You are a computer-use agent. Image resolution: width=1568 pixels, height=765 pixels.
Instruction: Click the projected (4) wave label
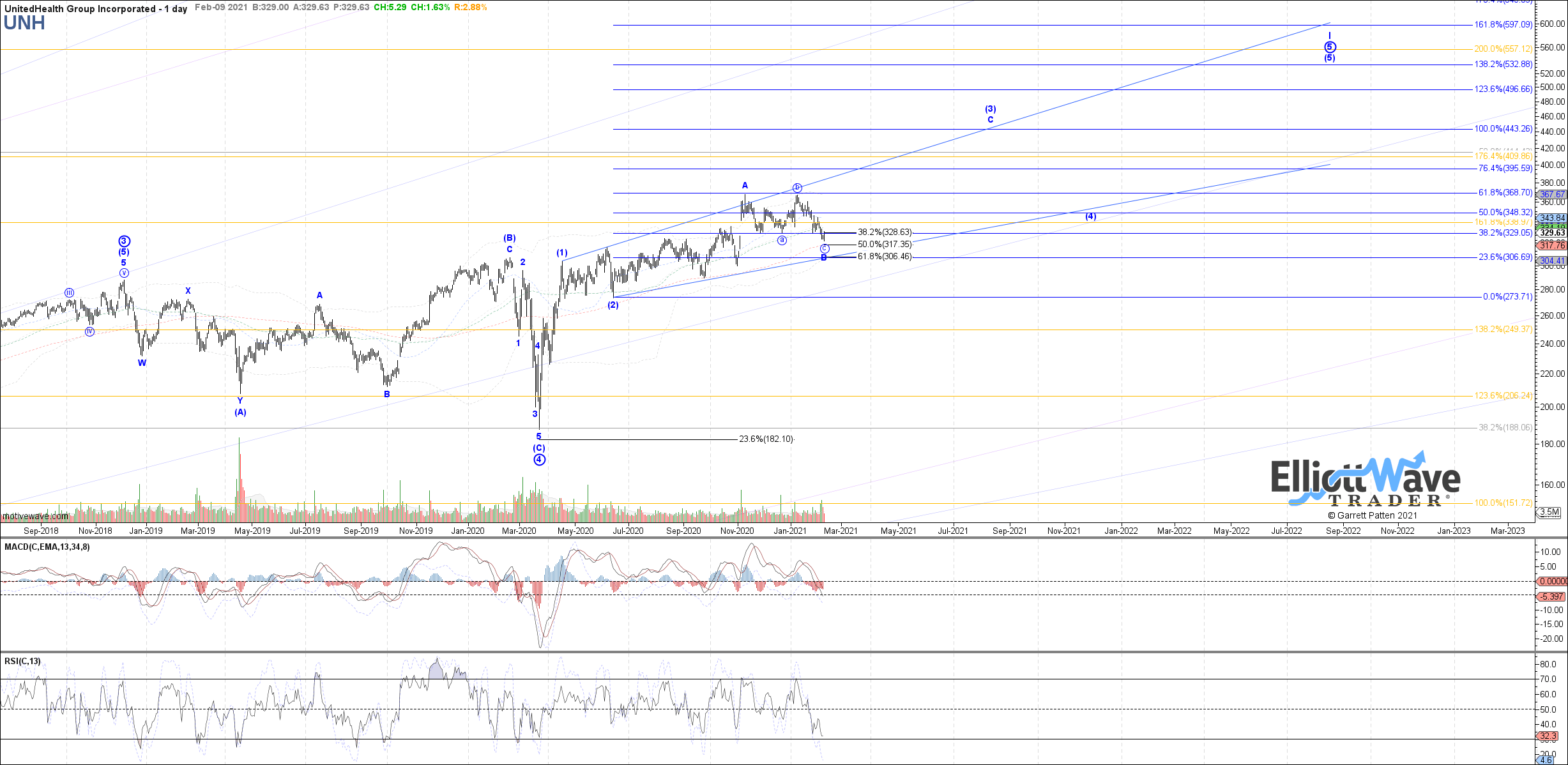(x=1091, y=216)
